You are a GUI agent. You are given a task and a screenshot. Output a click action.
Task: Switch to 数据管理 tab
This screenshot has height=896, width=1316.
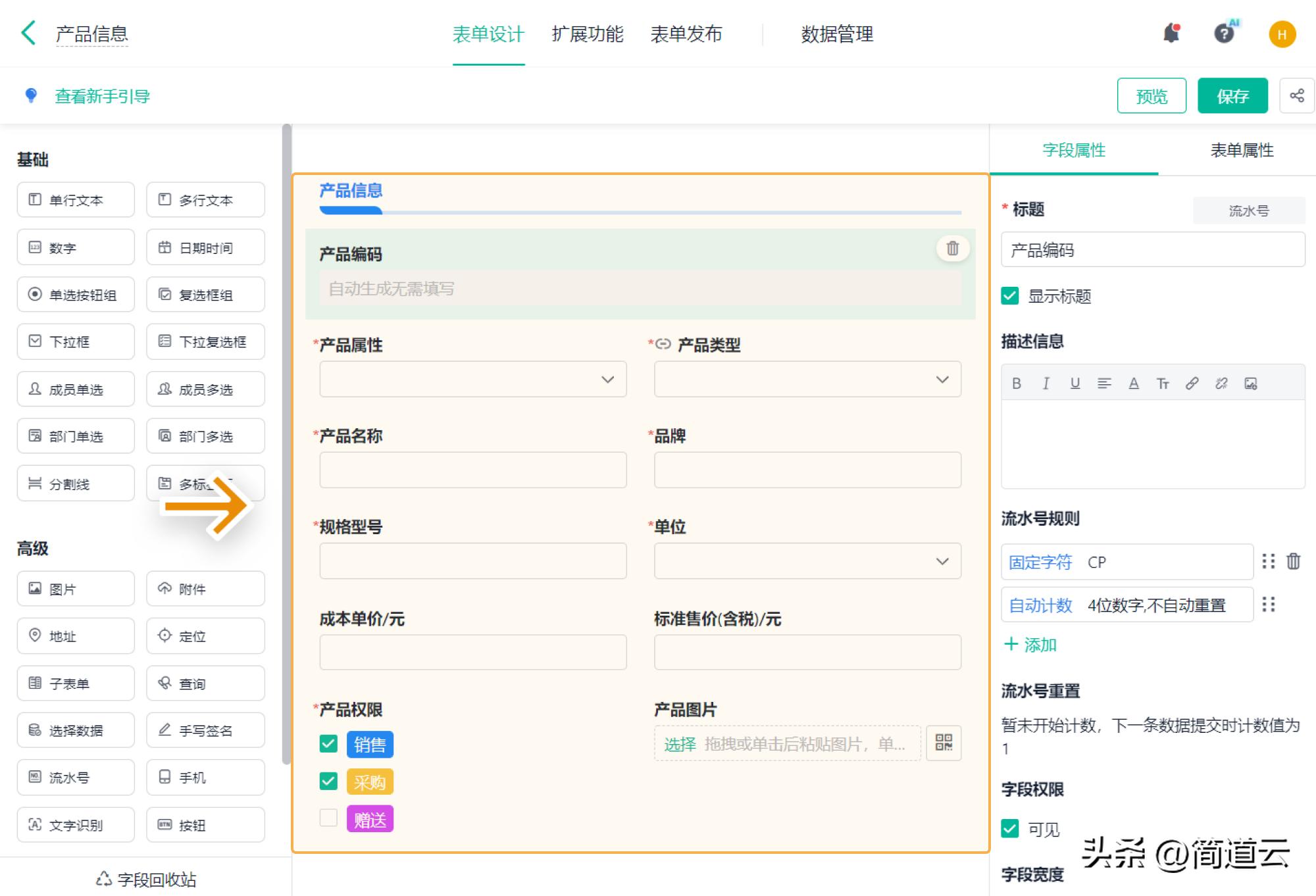[837, 34]
